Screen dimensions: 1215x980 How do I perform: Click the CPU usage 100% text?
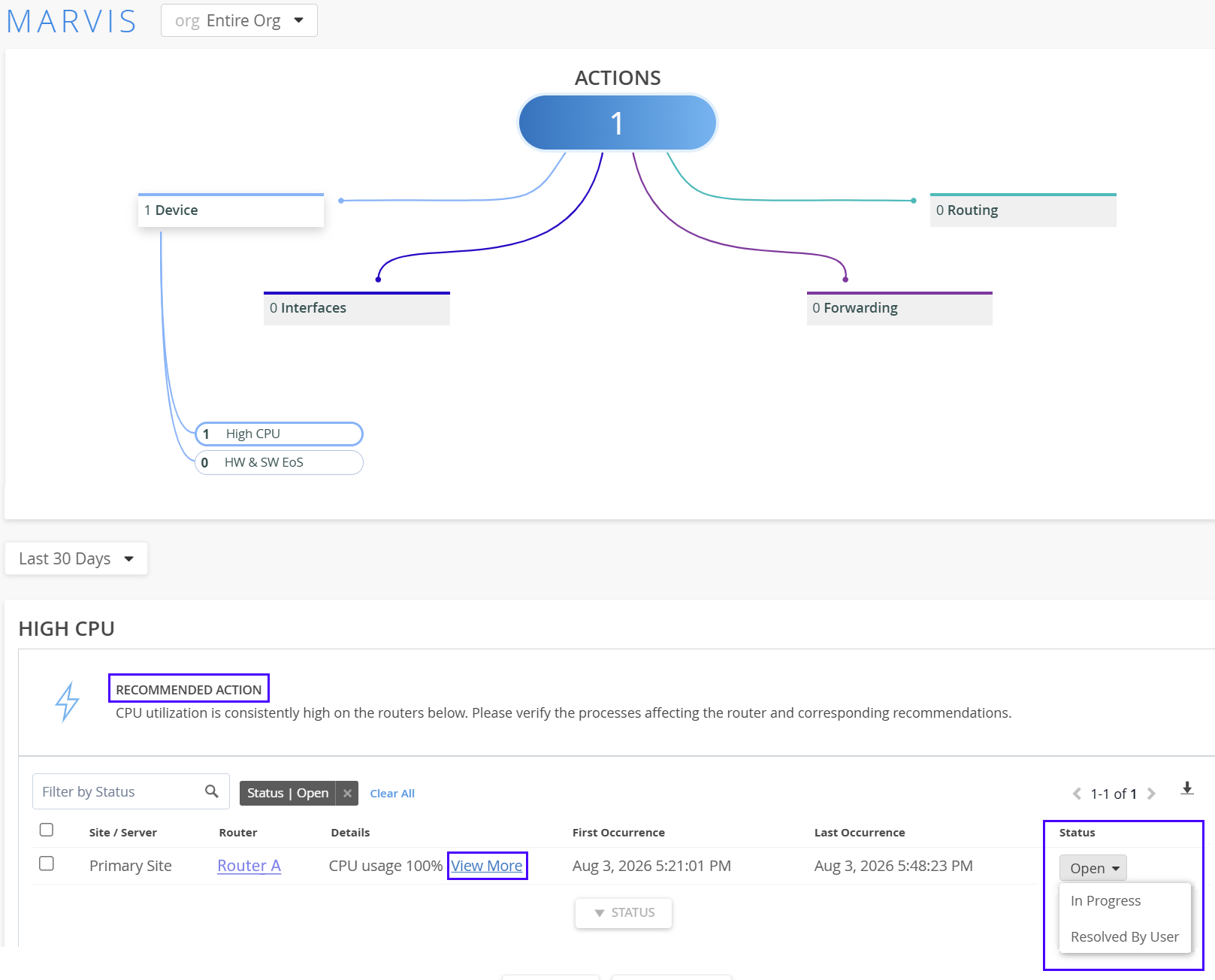386,866
